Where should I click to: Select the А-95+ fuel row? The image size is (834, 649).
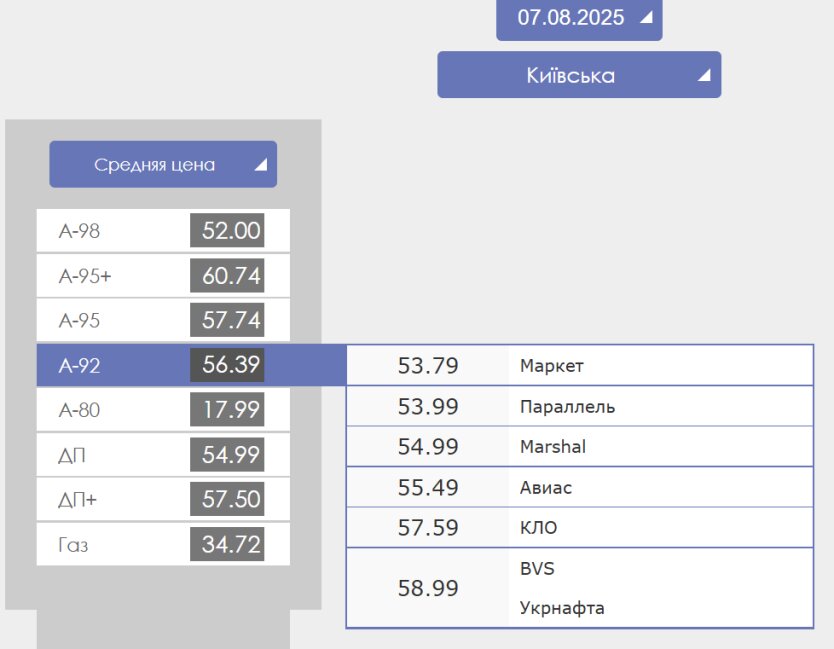[x=163, y=276]
